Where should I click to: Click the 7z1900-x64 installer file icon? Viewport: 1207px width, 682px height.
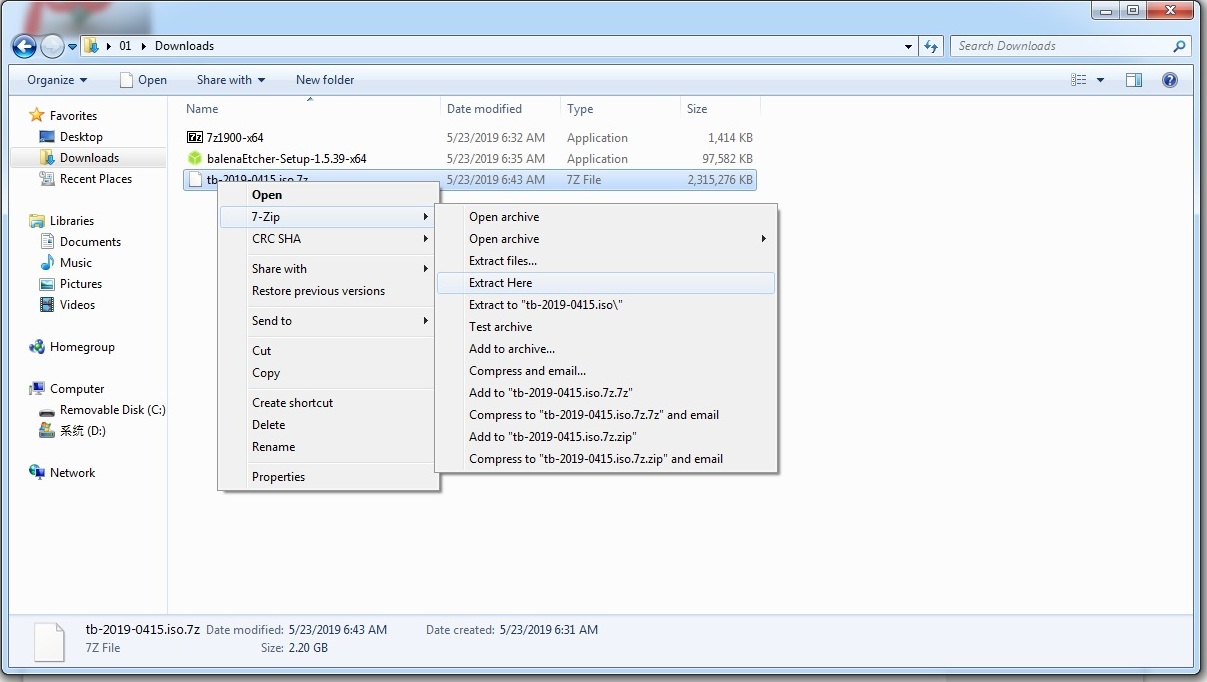coord(195,138)
